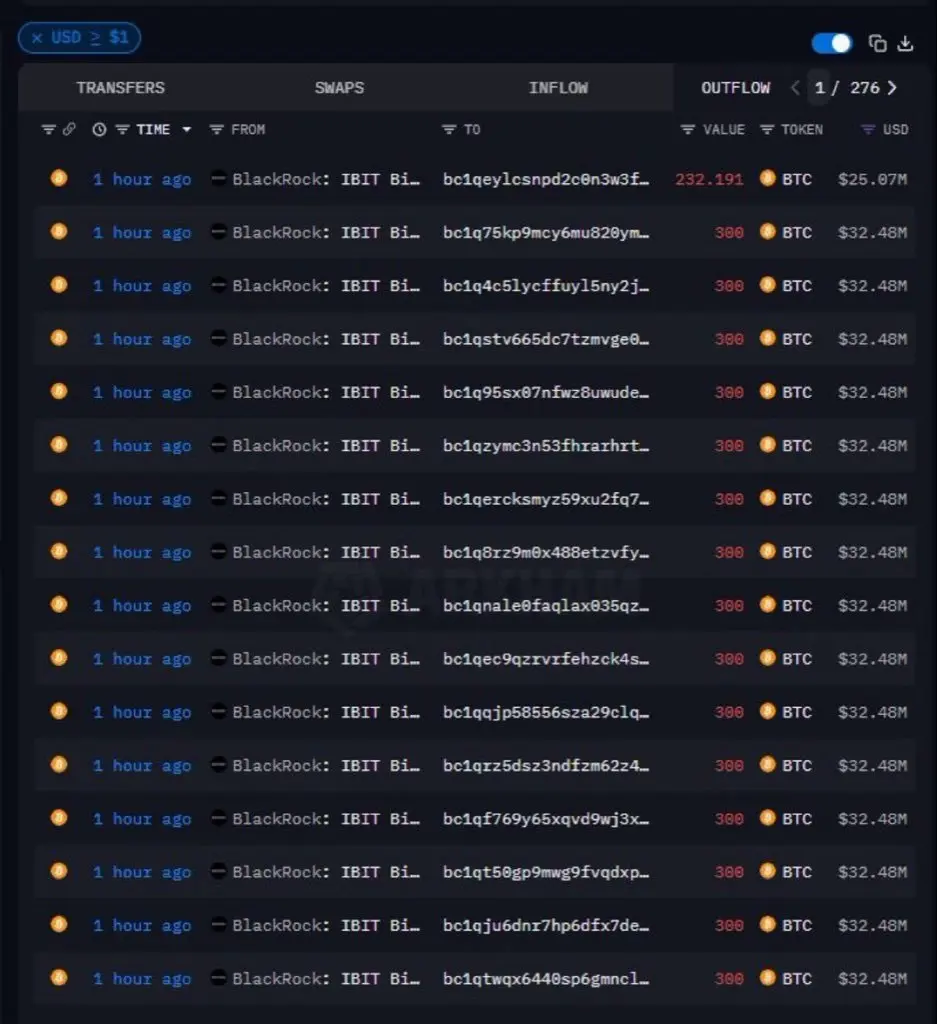Expand the TIME sort dropdown arrow

click(x=187, y=129)
